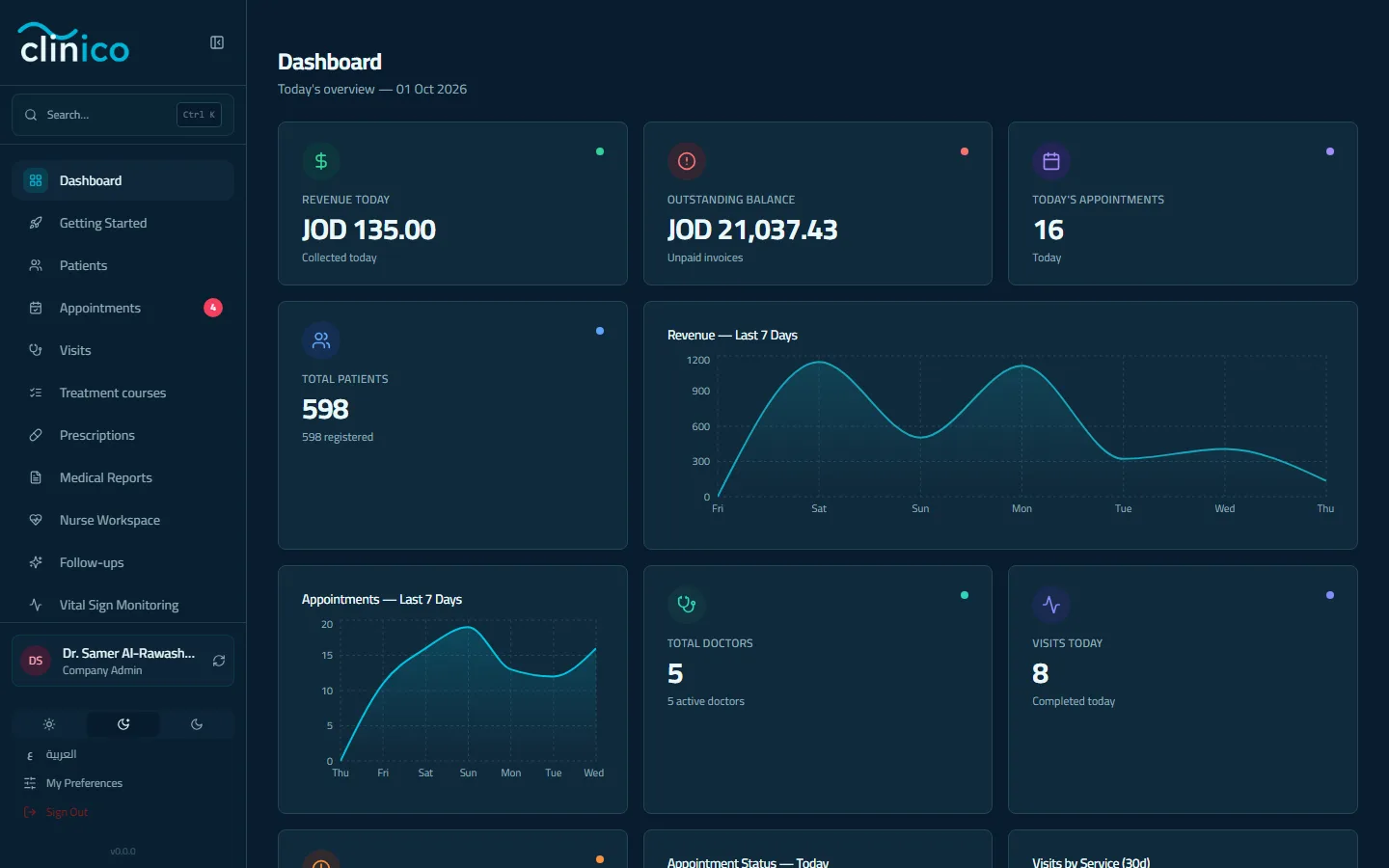This screenshot has width=1389, height=868.
Task: Click the 16 today's appointments number
Action: (1049, 230)
